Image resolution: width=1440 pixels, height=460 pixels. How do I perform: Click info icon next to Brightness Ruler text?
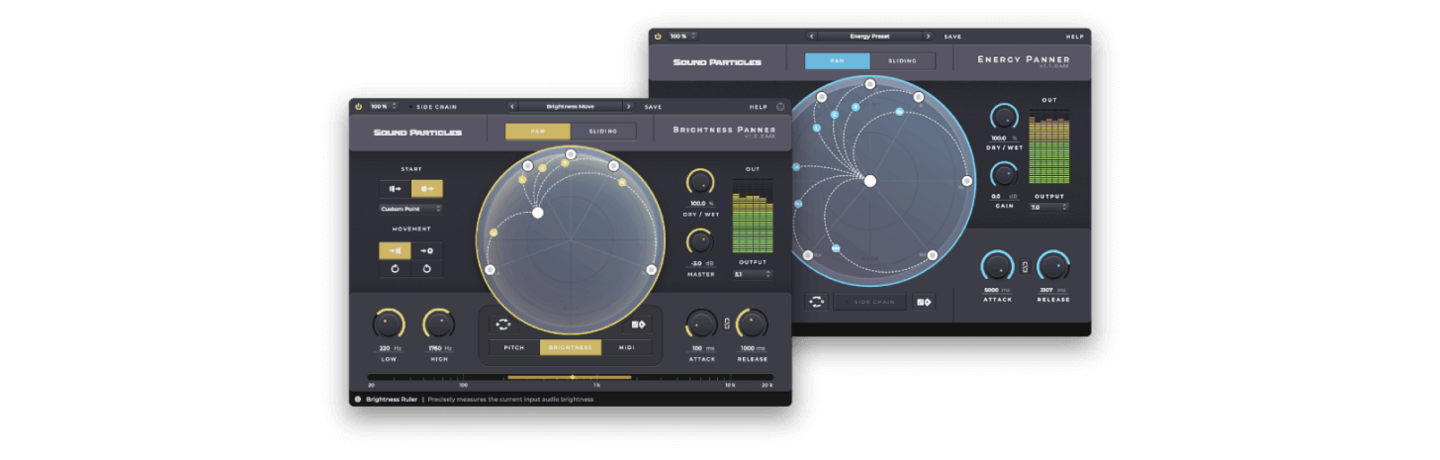point(358,399)
